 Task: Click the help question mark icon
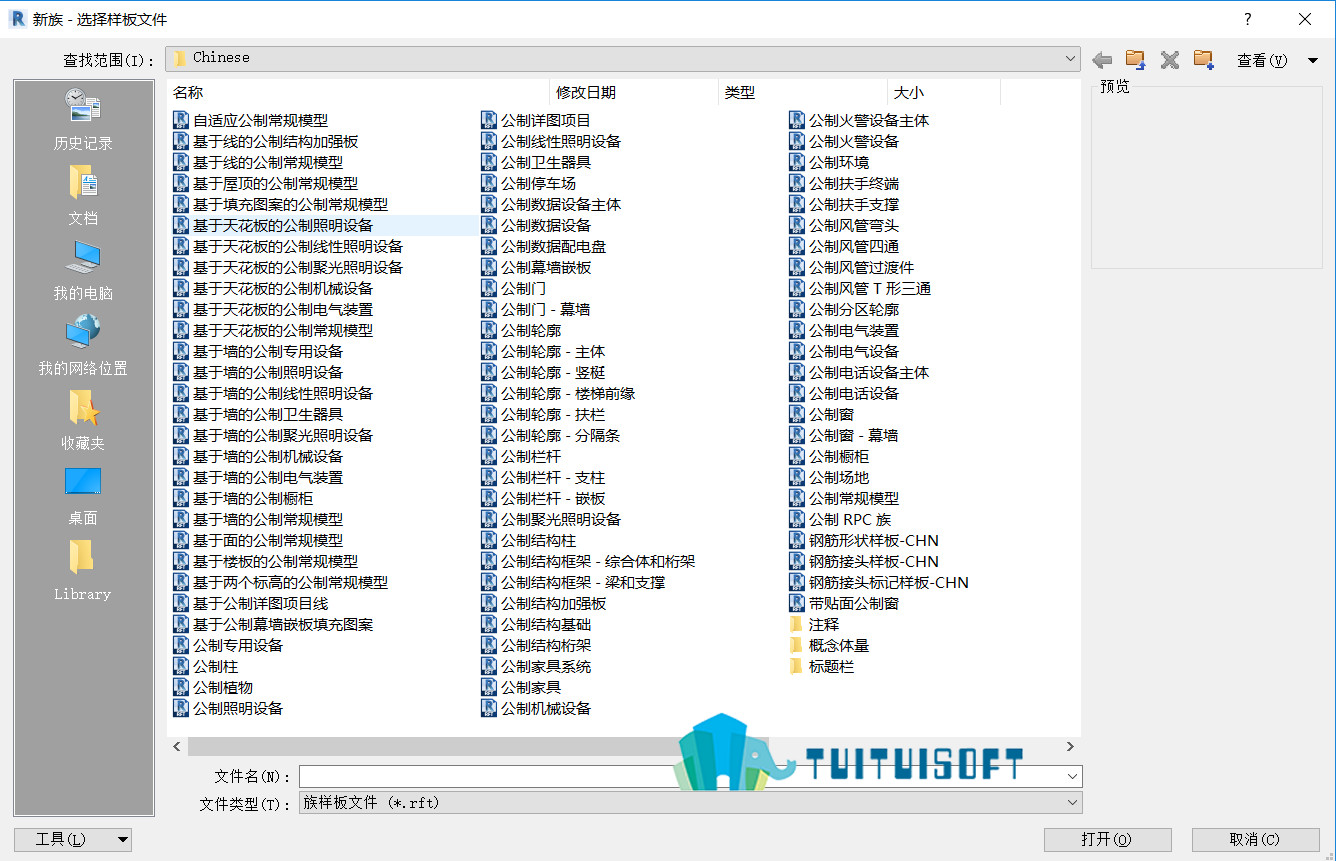coord(1247,19)
